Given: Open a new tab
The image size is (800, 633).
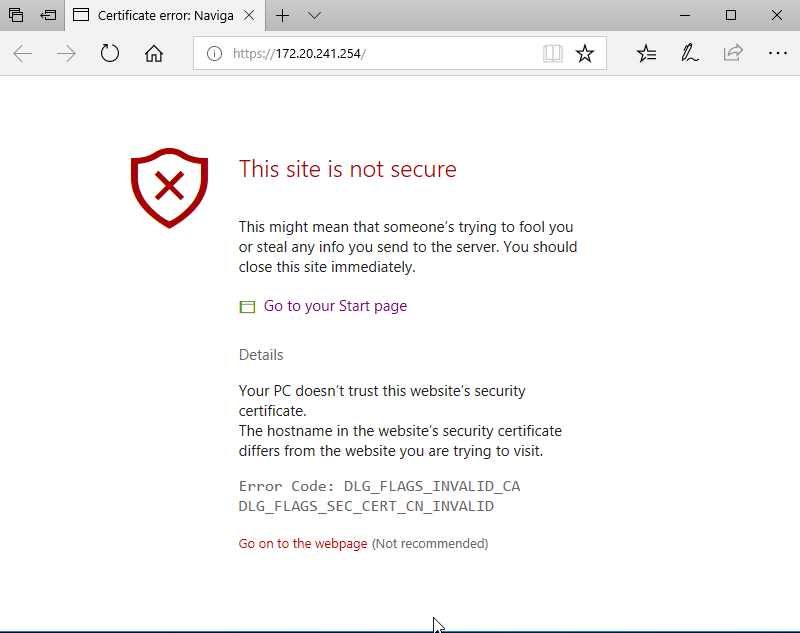Looking at the screenshot, I should tap(282, 15).
